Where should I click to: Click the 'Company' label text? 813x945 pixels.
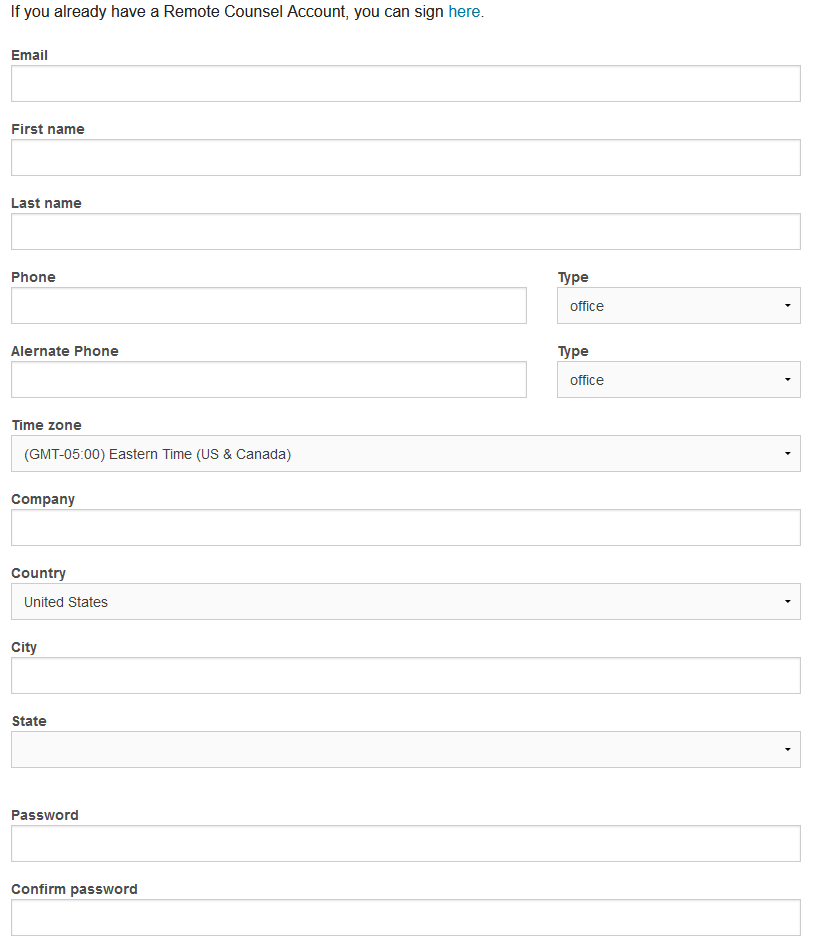pyautogui.click(x=43, y=499)
